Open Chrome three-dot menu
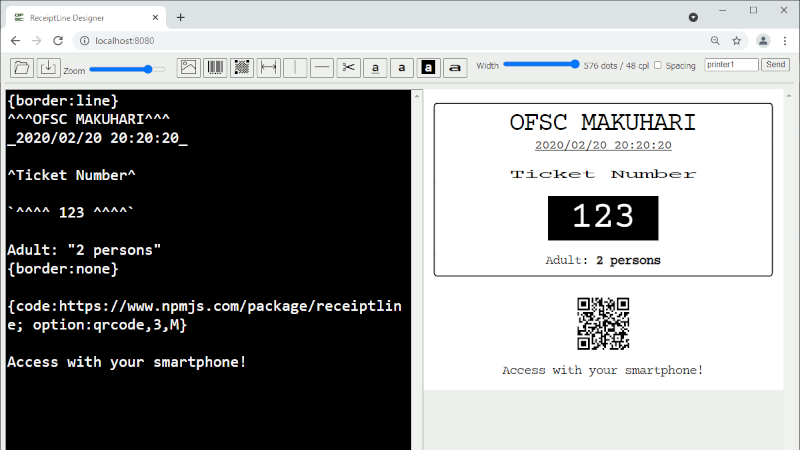The width and height of the screenshot is (800, 450). point(785,41)
